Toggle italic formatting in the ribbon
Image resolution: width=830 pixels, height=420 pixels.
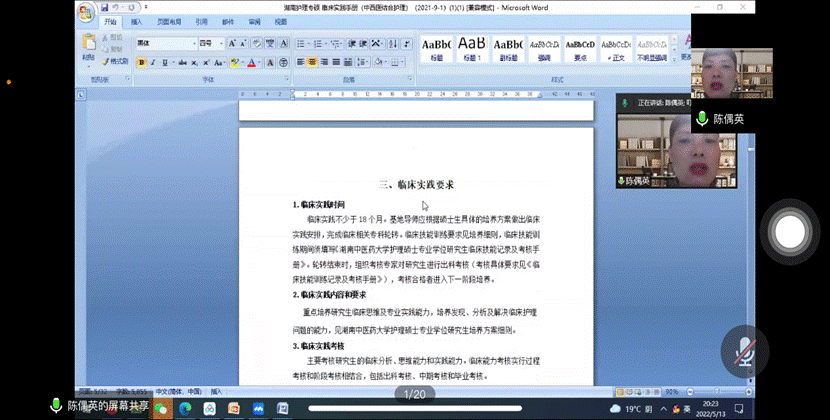click(154, 62)
